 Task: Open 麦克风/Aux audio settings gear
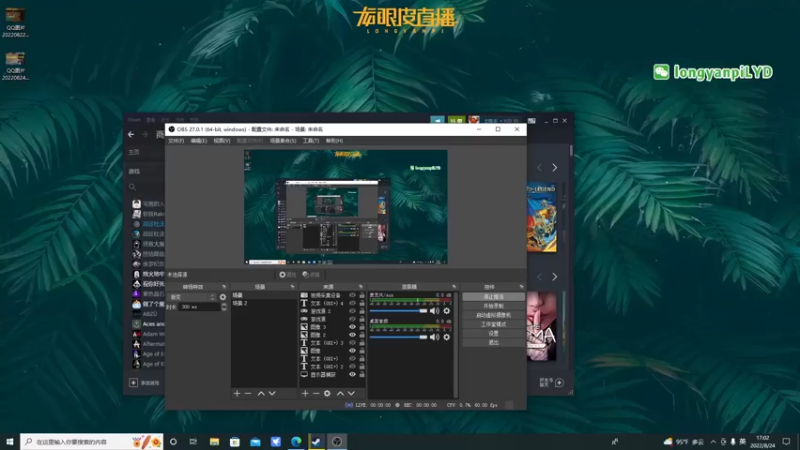click(x=446, y=311)
